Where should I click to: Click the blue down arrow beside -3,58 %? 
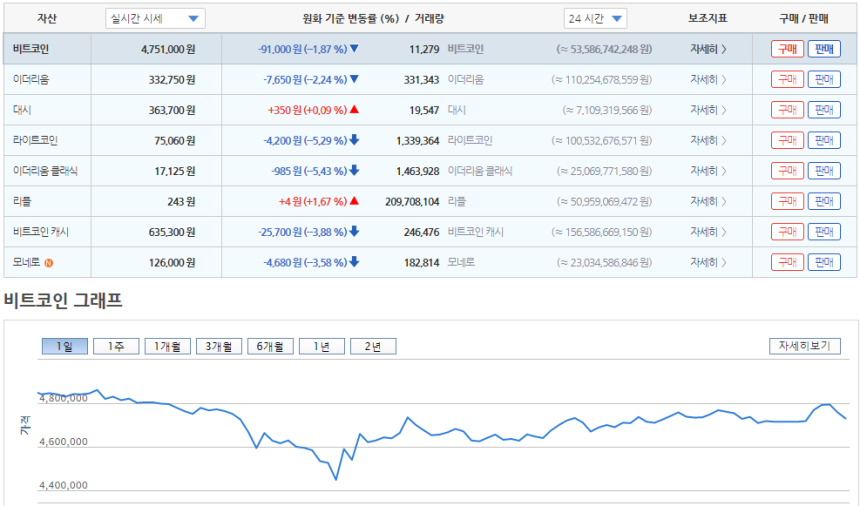coord(354,261)
